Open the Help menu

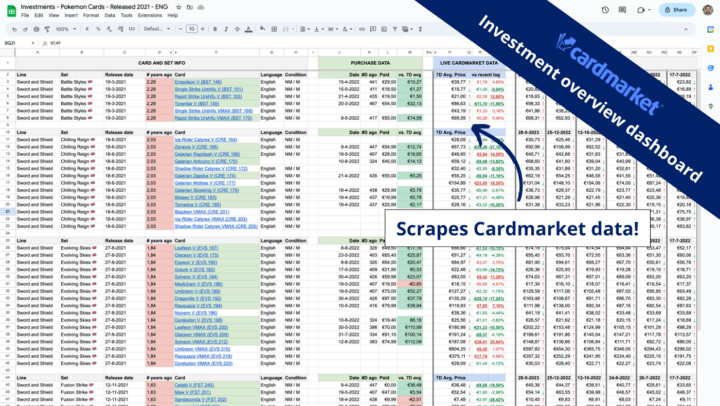[x=173, y=15]
